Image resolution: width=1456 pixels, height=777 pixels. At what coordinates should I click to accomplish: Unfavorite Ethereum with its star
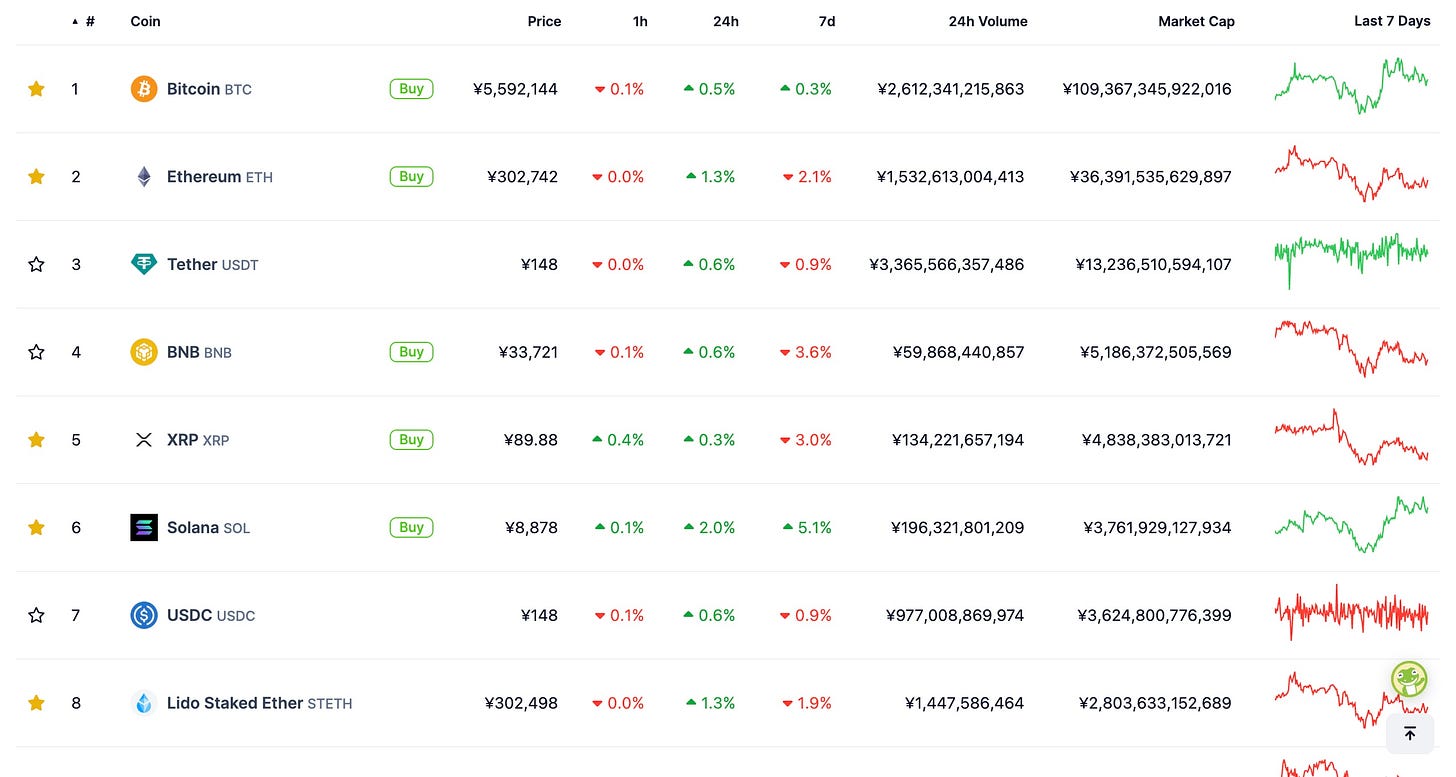coord(36,177)
